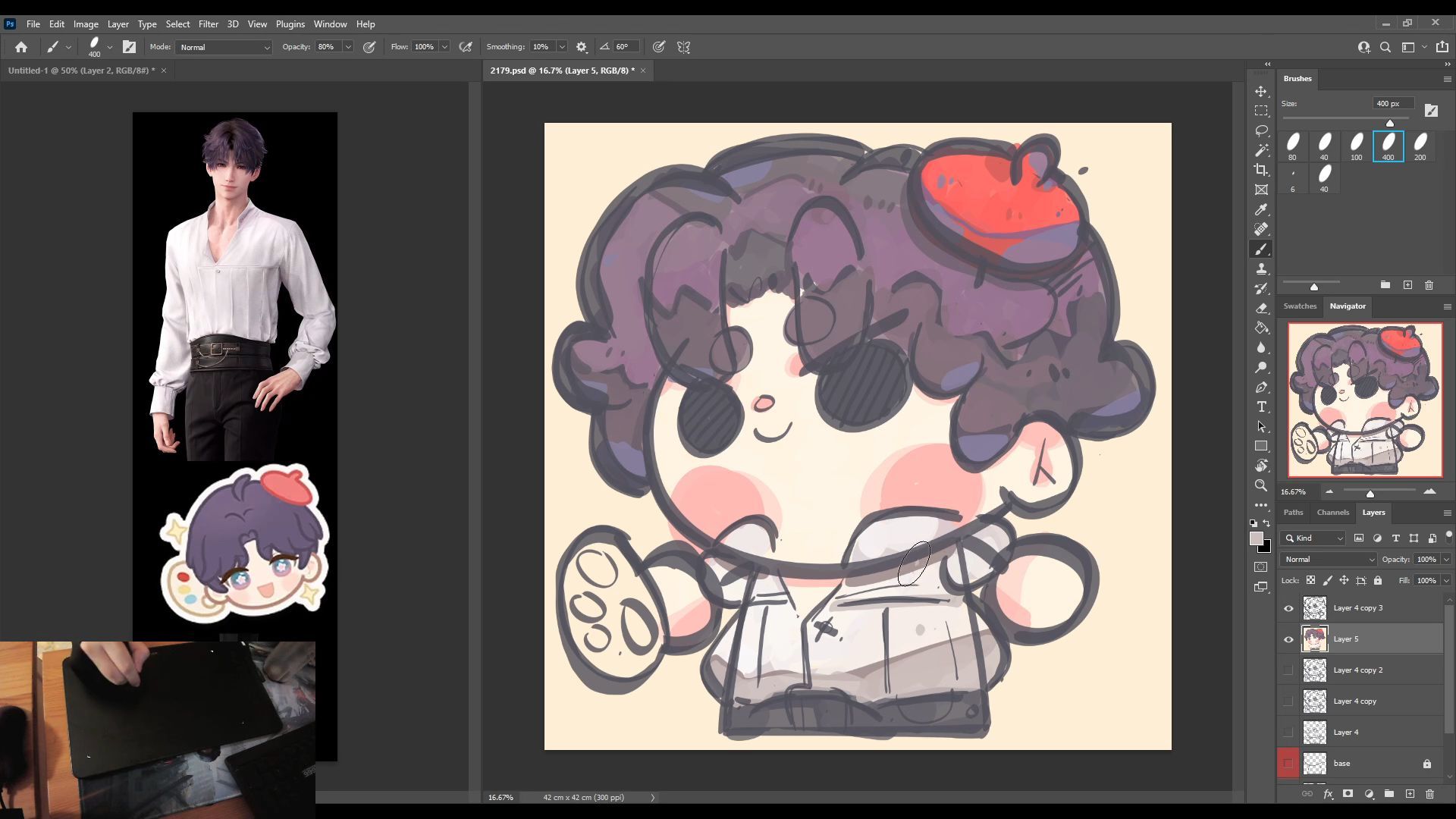This screenshot has width=1456, height=819.
Task: Select the Lasso tool
Action: [x=1261, y=130]
